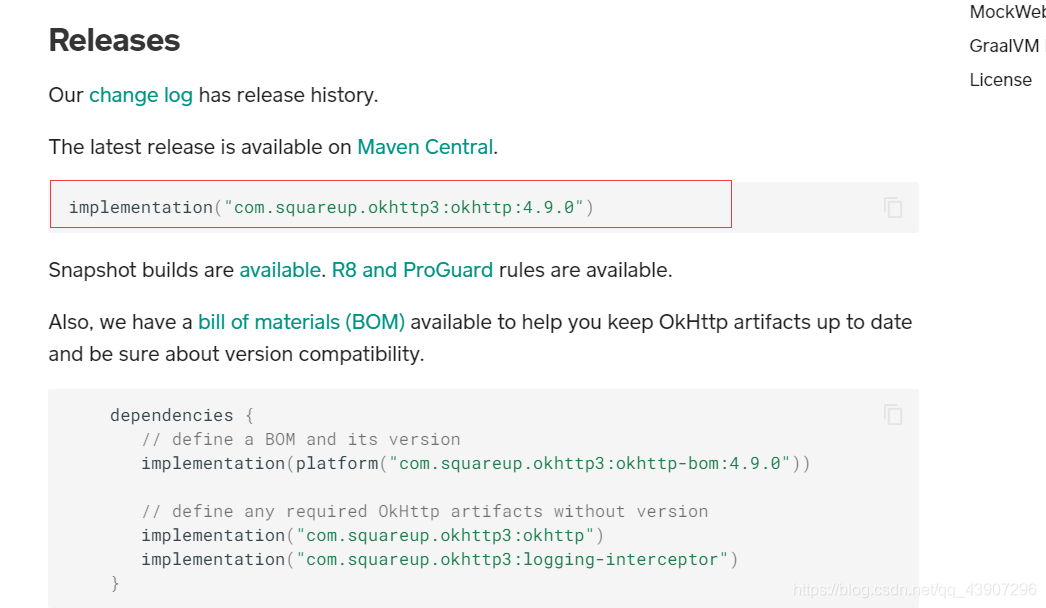The height and width of the screenshot is (608, 1046).
Task: Click the 'define a BOM and its version' comment
Action: (301, 439)
